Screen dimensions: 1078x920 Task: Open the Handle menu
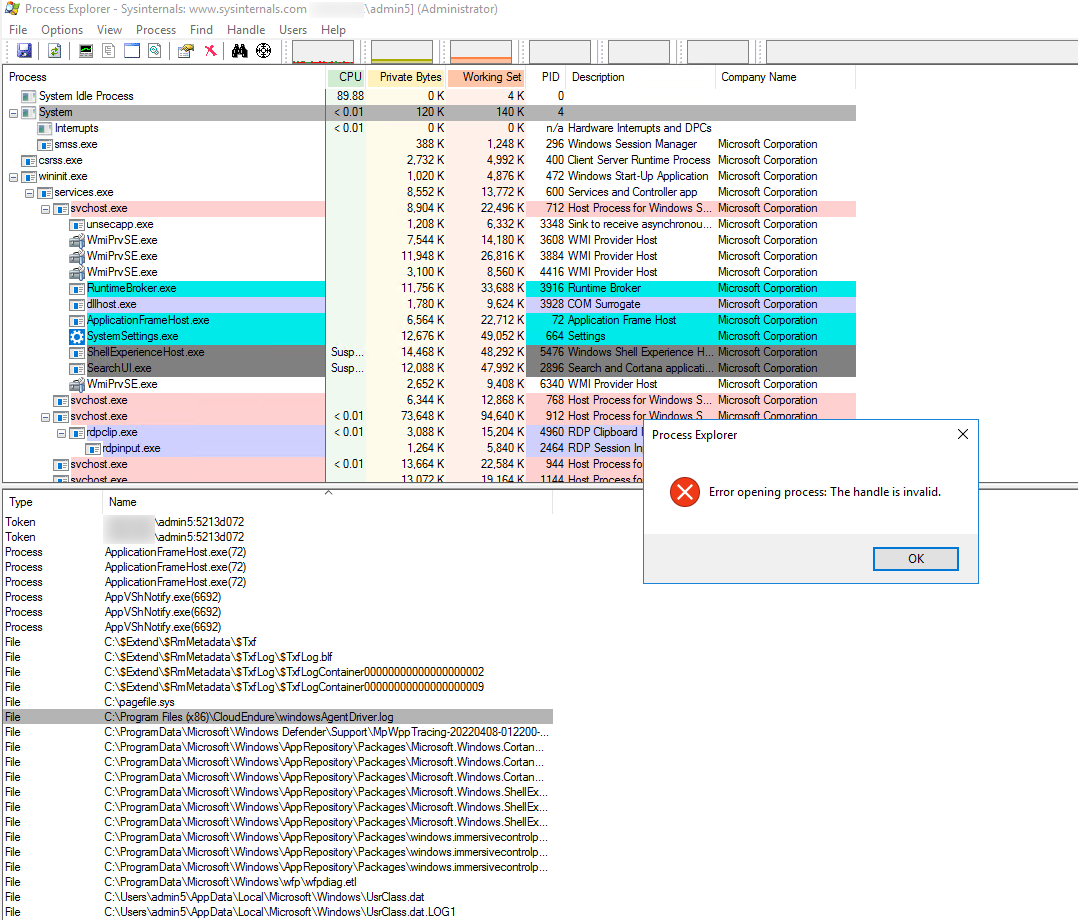point(246,30)
